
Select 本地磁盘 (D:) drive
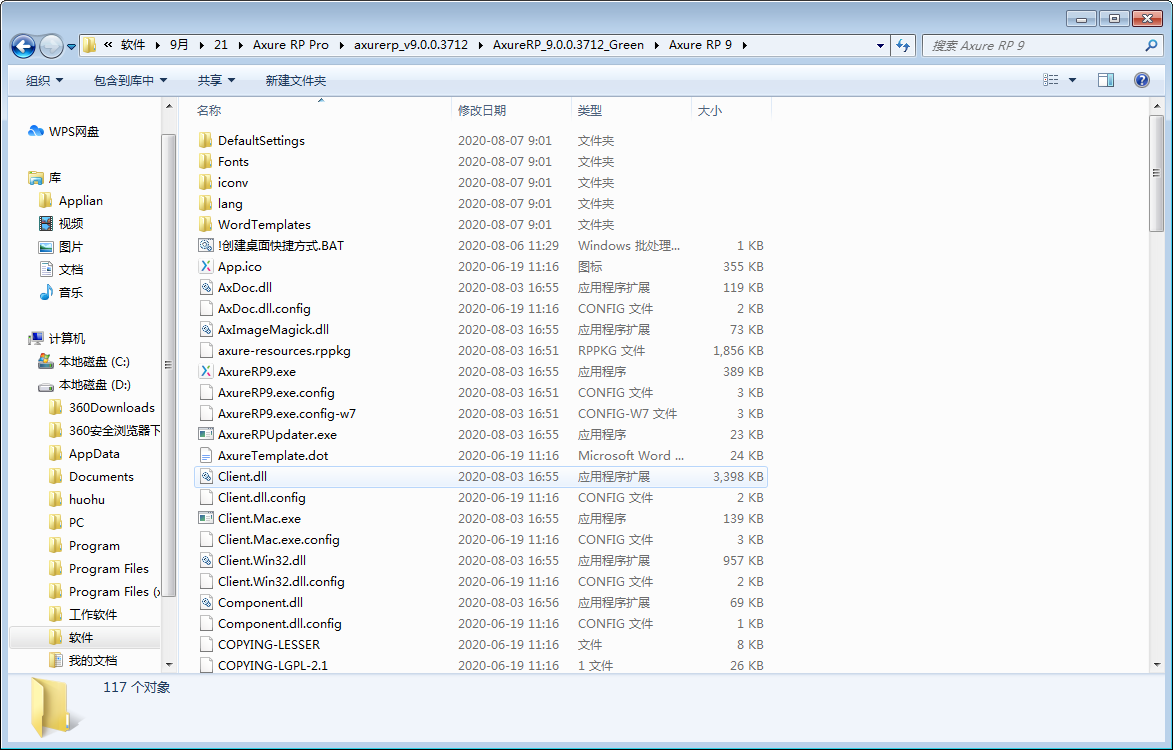(85, 384)
